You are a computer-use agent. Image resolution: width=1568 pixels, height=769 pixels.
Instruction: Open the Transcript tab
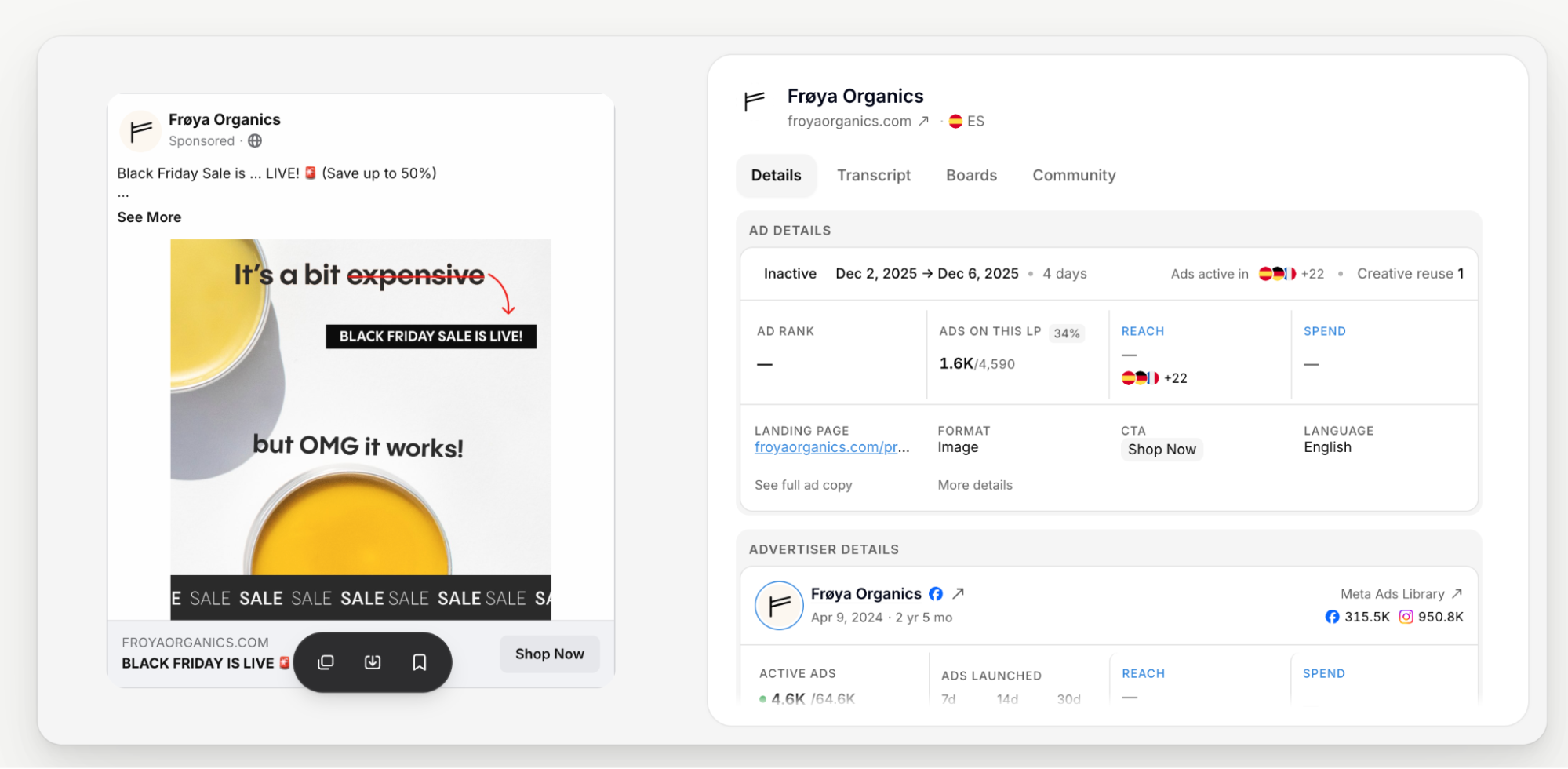coord(874,176)
